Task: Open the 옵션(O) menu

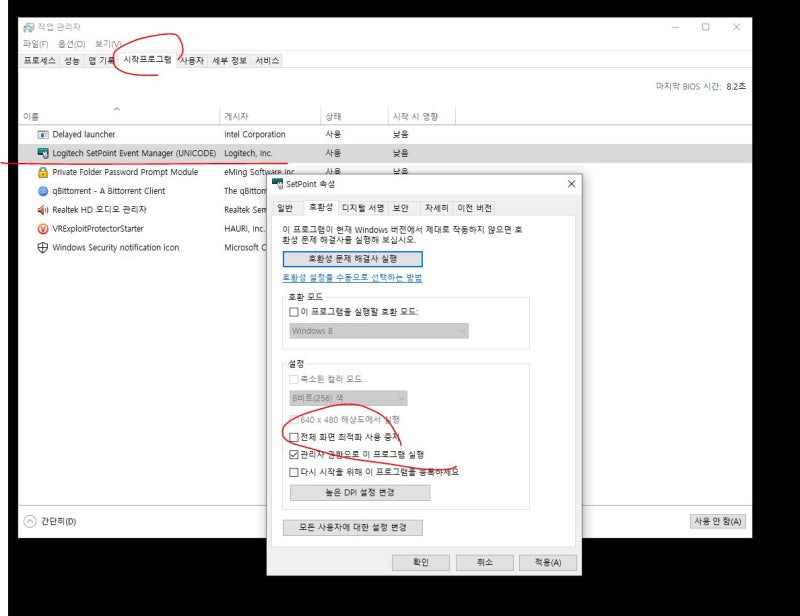Action: pos(71,44)
